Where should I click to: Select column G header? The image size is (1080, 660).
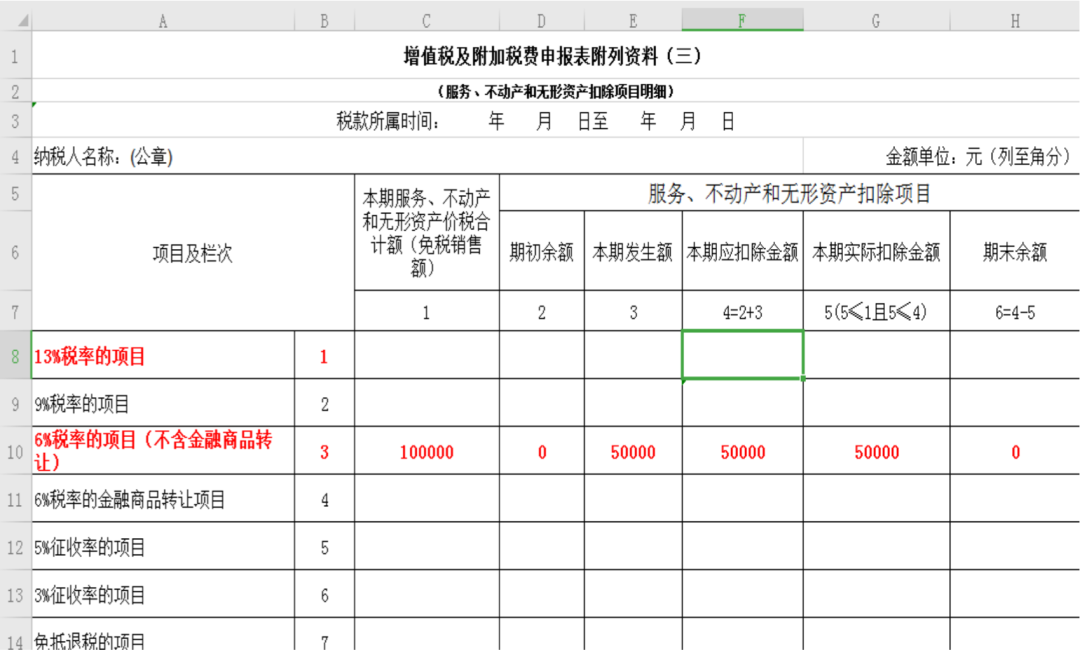point(876,21)
